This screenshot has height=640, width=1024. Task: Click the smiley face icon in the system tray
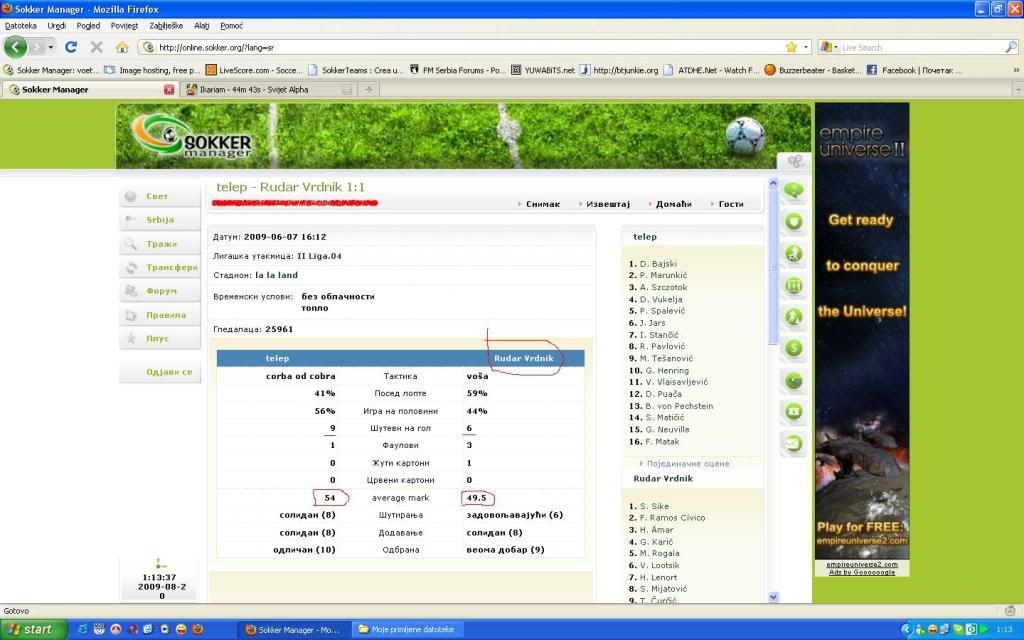tap(933, 630)
